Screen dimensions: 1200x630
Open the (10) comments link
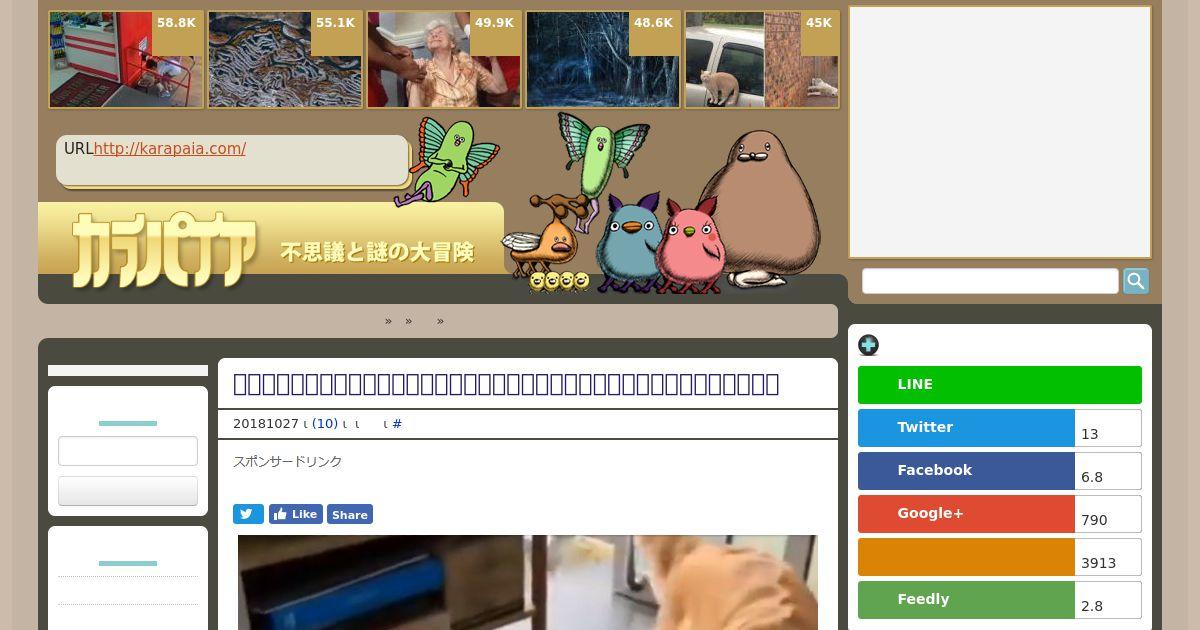click(325, 424)
